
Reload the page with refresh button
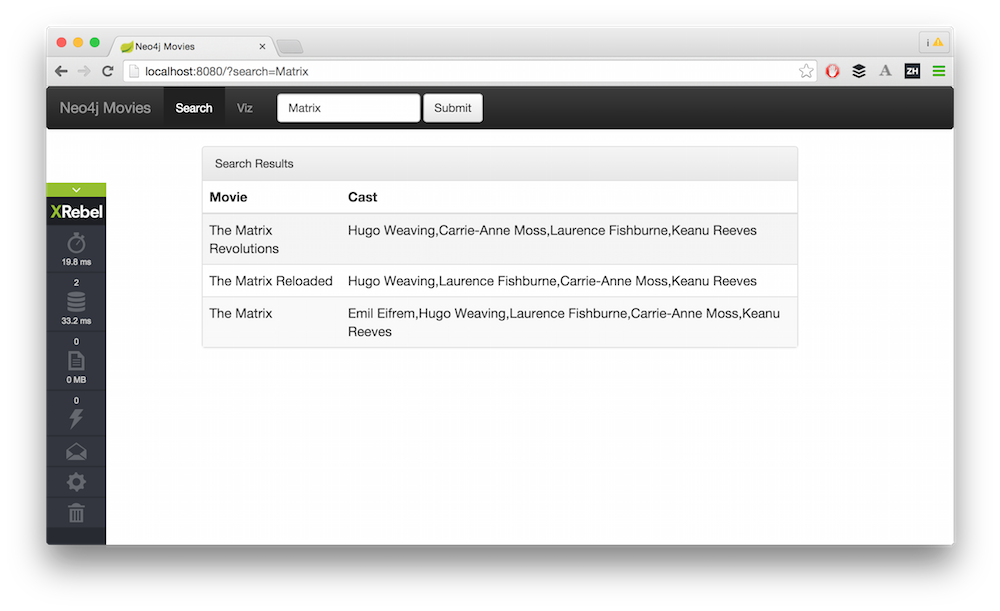108,71
